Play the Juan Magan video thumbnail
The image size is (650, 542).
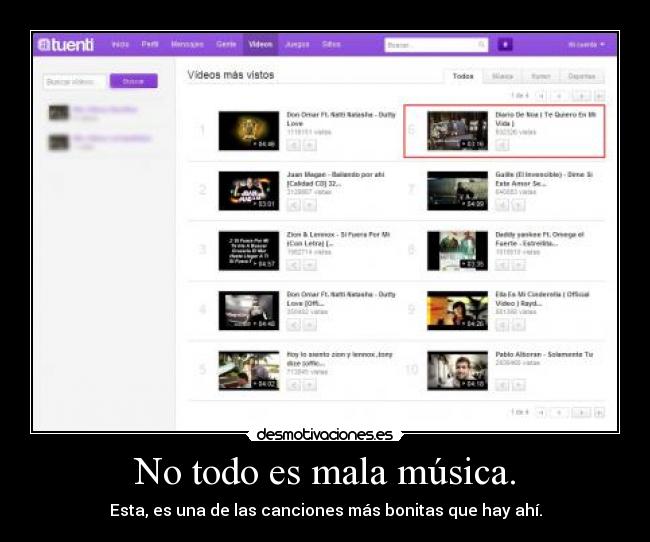click(249, 191)
